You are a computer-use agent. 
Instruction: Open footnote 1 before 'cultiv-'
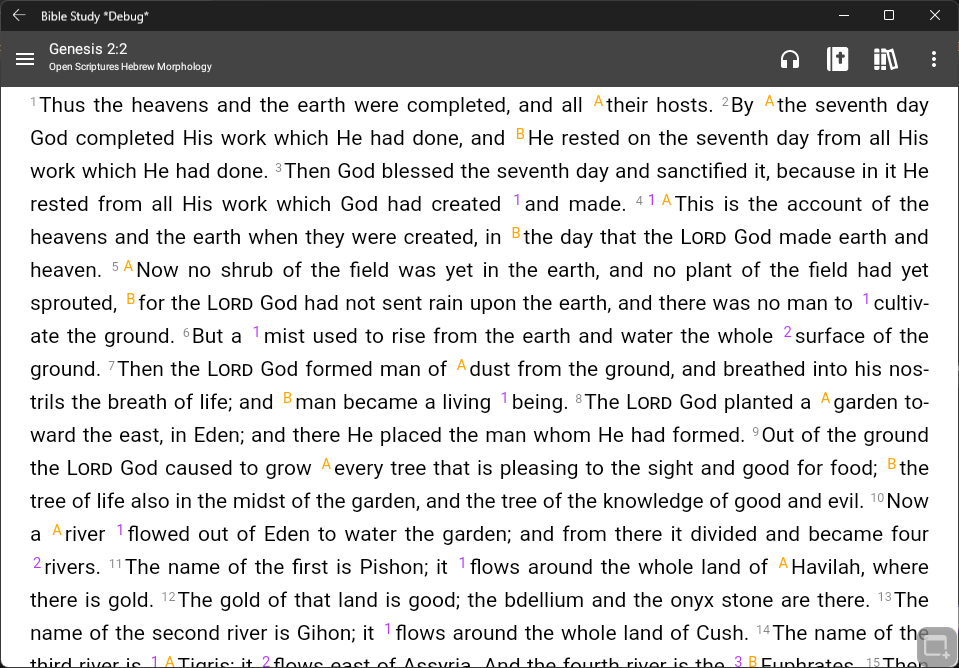(x=866, y=299)
